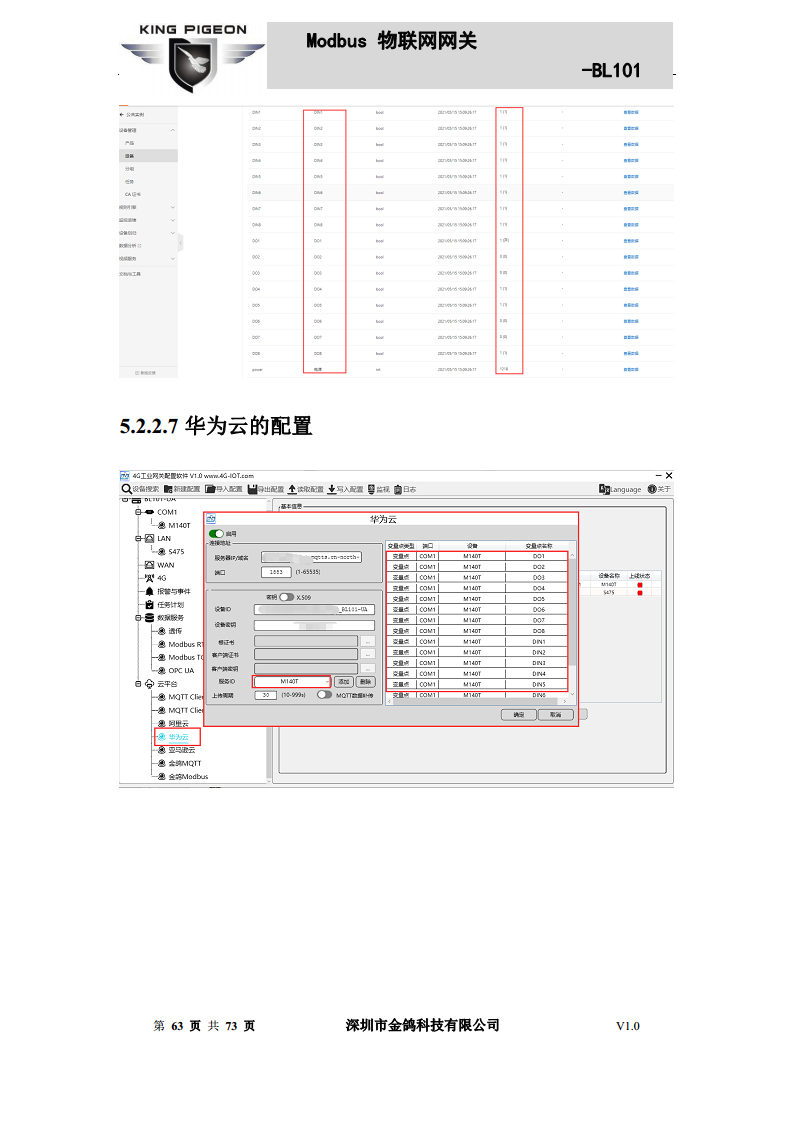This screenshot has height=1122, width=793.
Task: Select the DO1 variable row cell
Action: point(539,556)
